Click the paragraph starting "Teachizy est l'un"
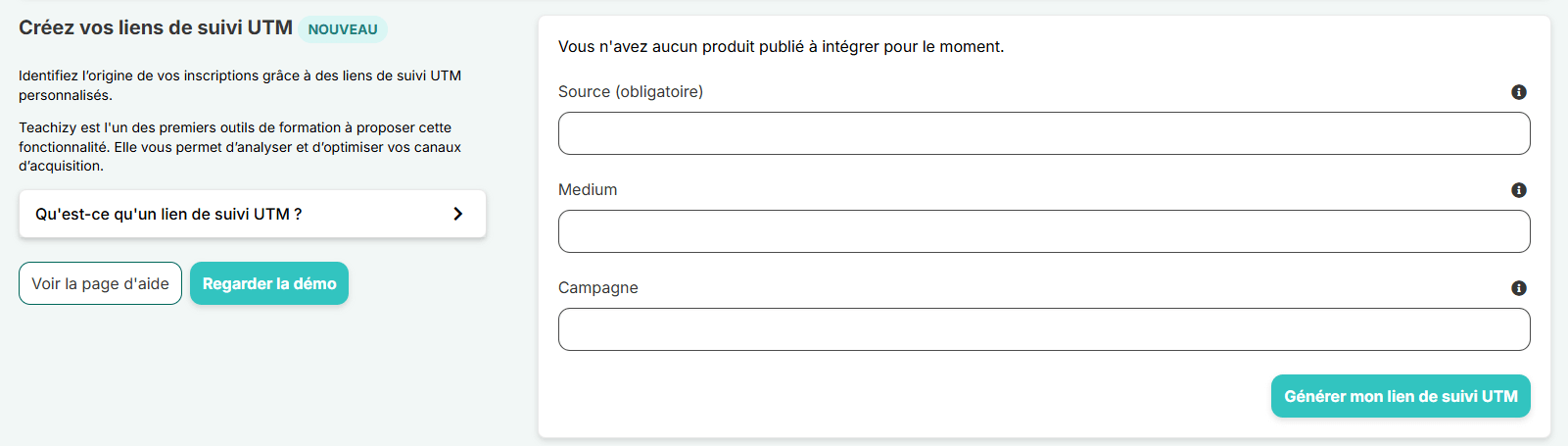This screenshot has height=446, width=1568. click(240, 147)
